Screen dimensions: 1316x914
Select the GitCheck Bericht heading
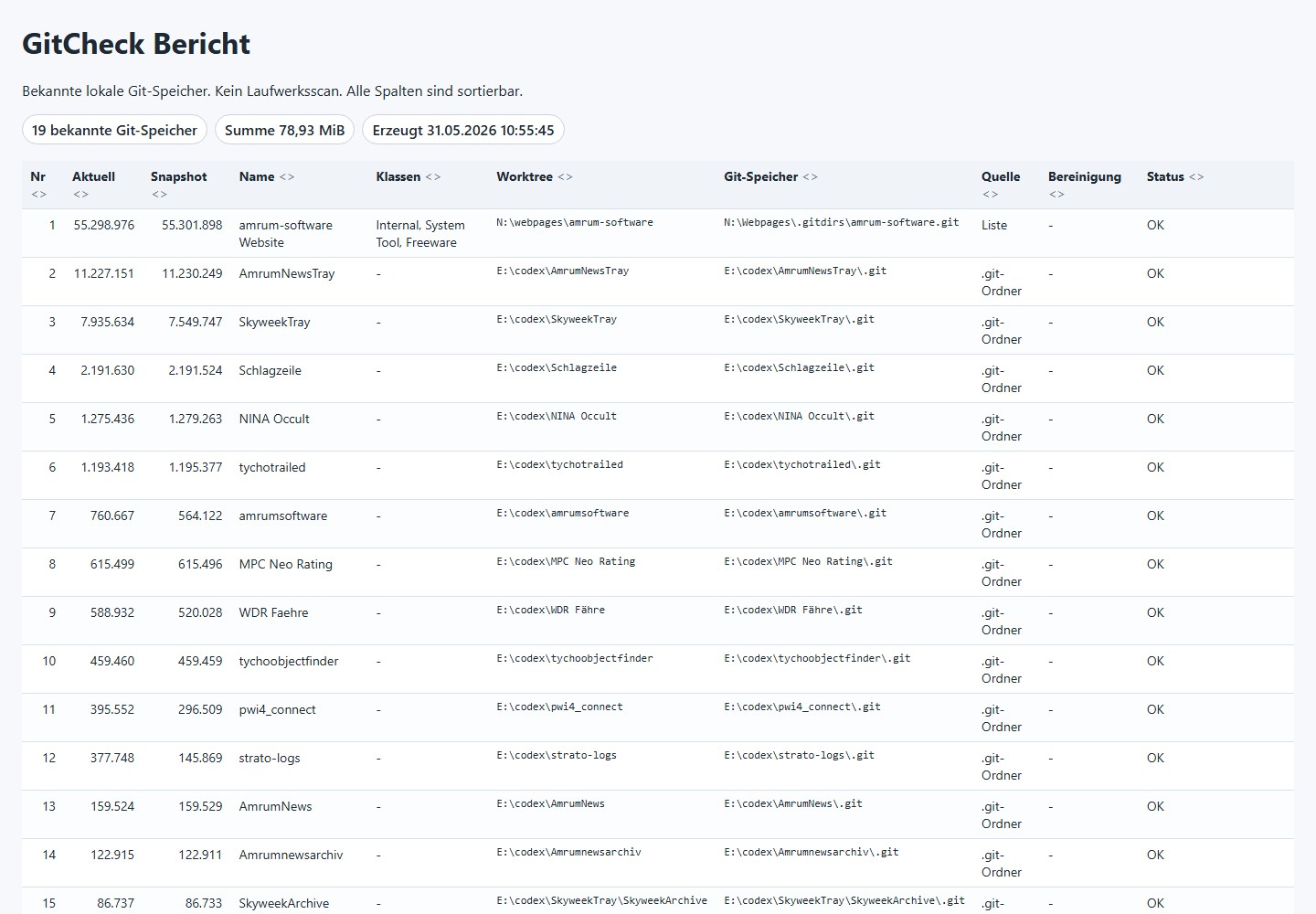(136, 44)
